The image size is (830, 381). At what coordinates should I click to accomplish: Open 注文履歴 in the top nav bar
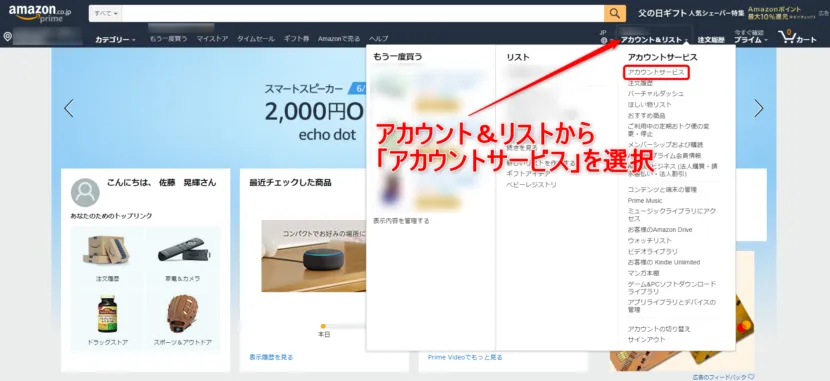click(x=711, y=40)
